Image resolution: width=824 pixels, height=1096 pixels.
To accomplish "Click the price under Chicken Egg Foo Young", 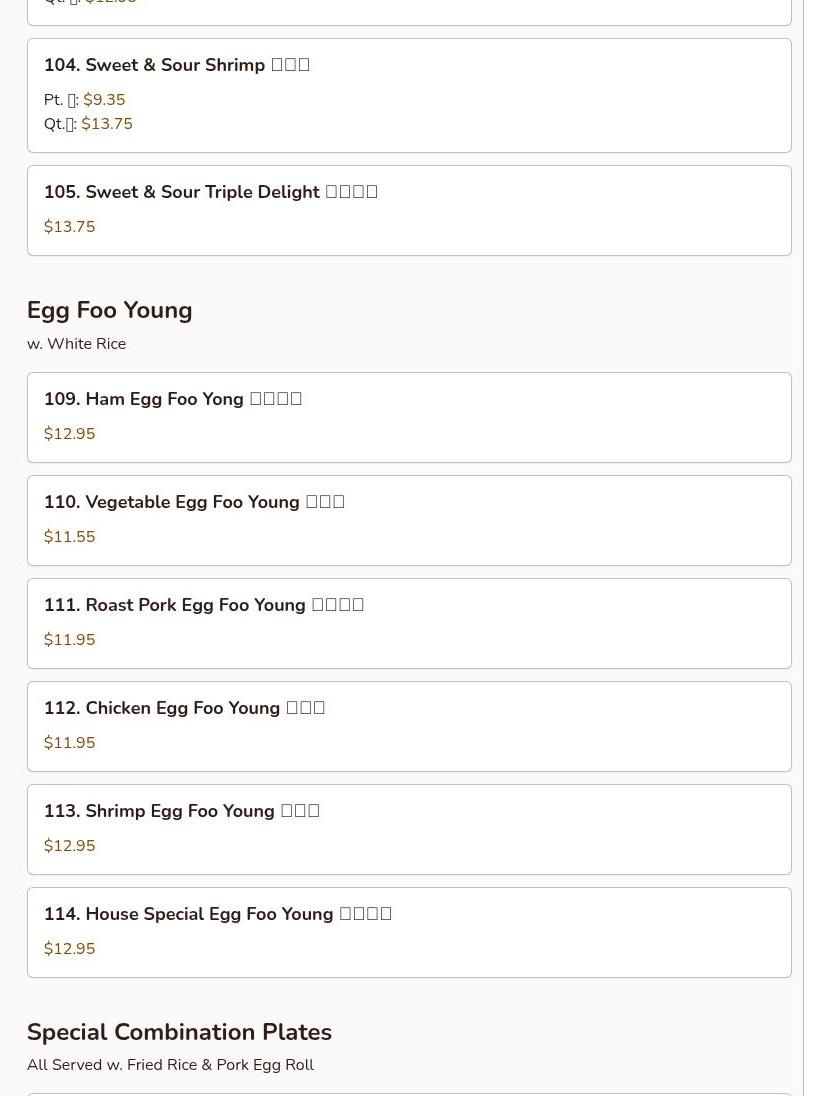I will [x=70, y=743].
